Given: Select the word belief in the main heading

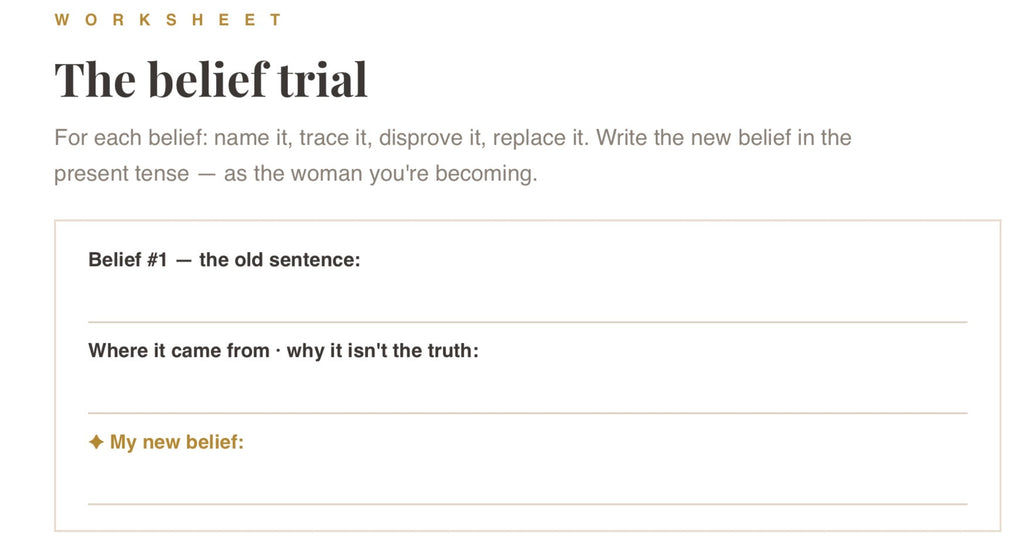Looking at the screenshot, I should click(x=209, y=80).
